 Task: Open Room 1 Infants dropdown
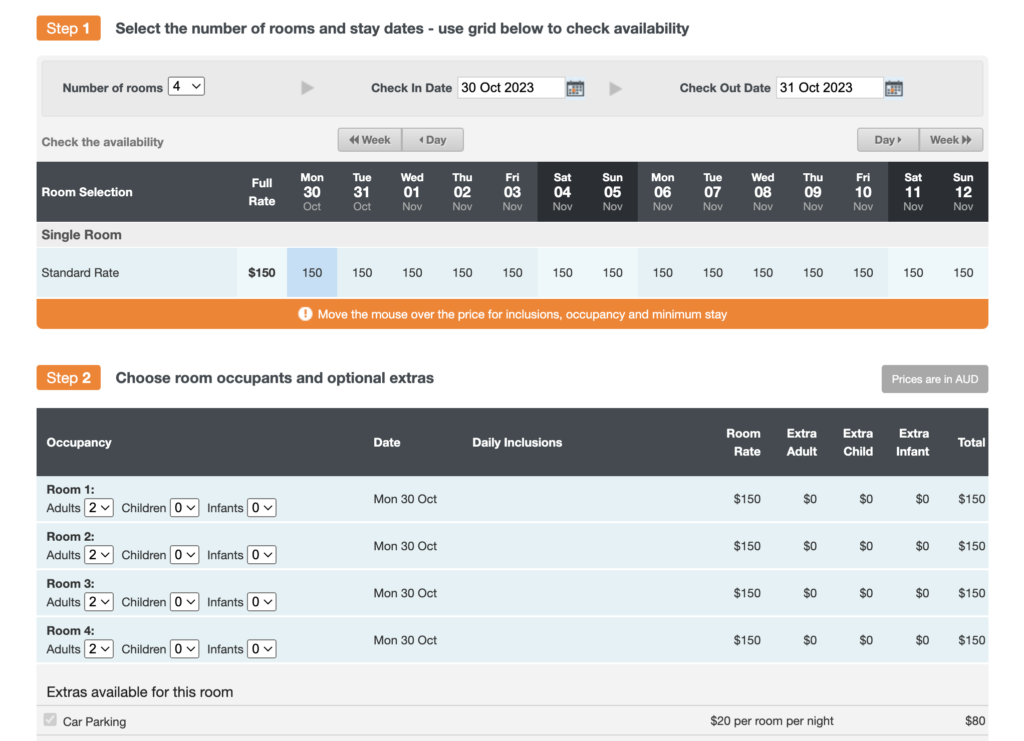click(x=262, y=508)
